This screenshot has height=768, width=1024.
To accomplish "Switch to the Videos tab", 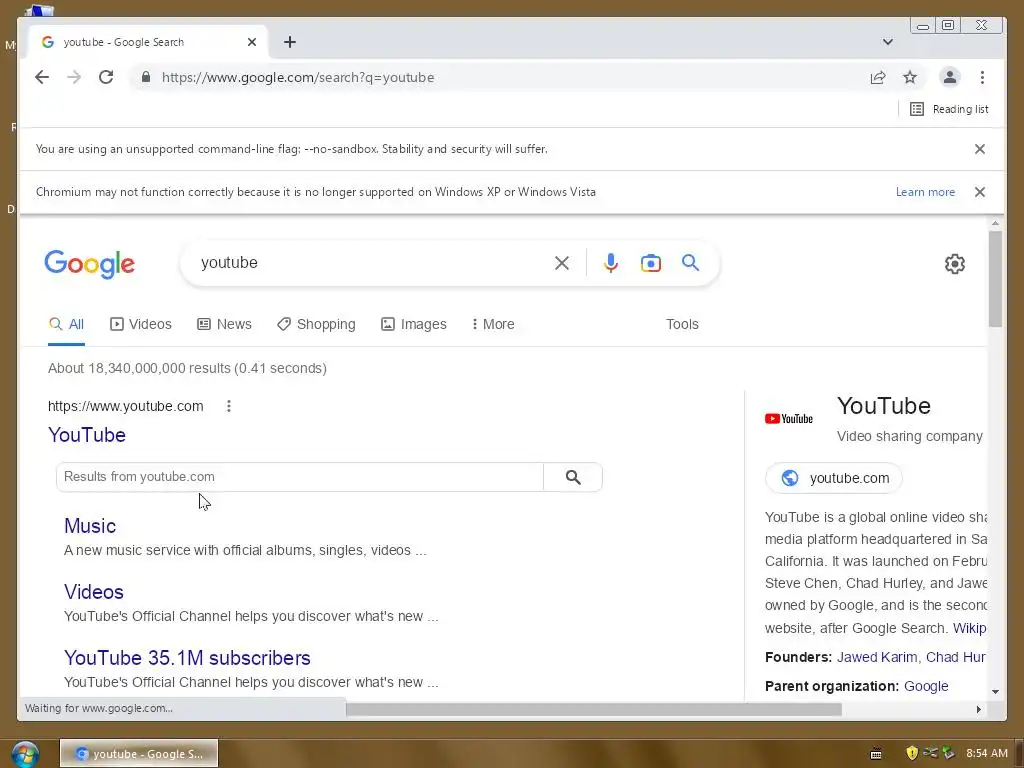I will click(x=140, y=325).
